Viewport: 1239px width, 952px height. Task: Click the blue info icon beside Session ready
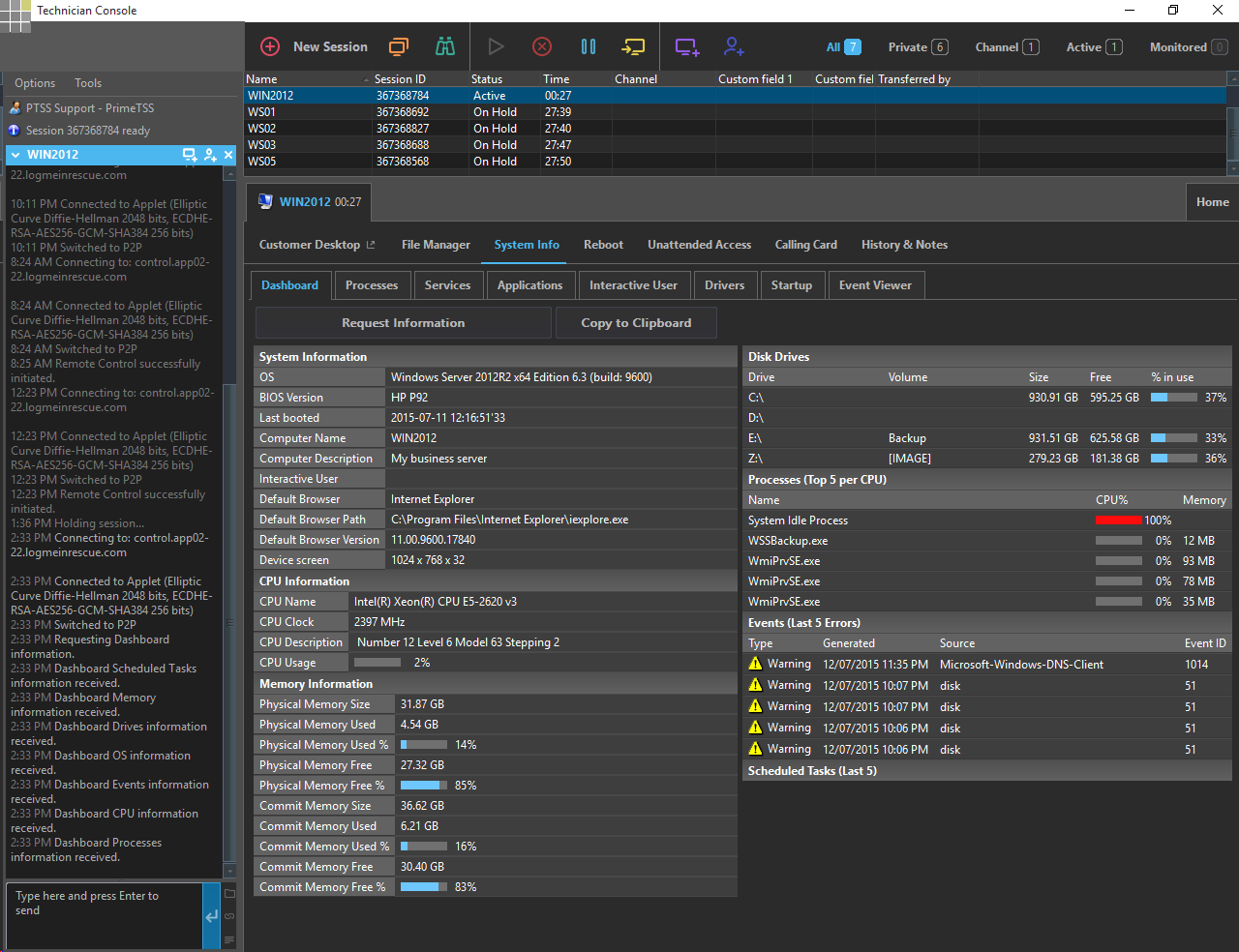[15, 130]
